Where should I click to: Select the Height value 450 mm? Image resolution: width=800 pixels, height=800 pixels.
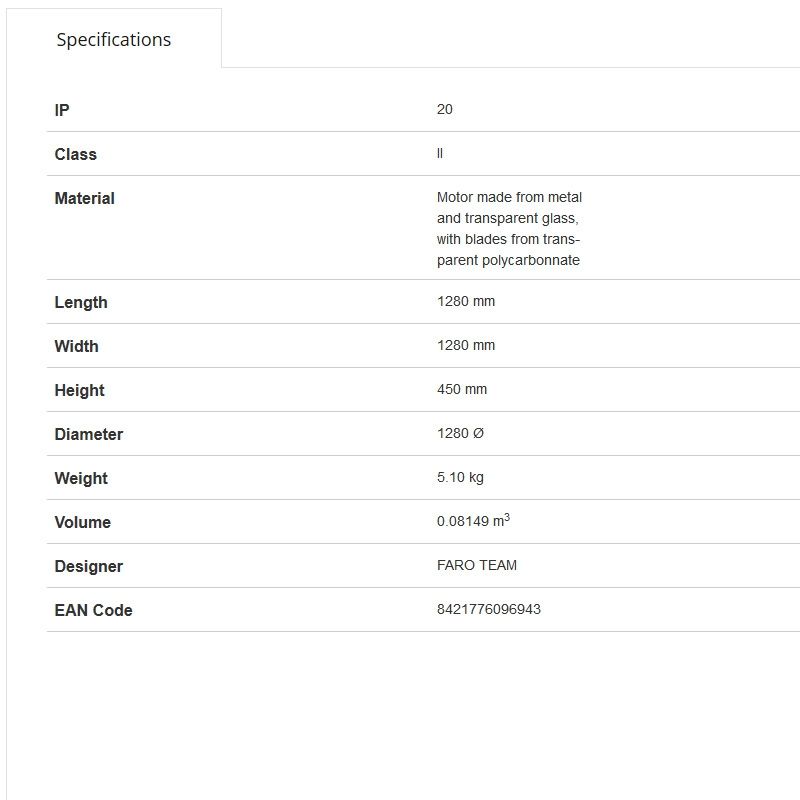click(462, 389)
